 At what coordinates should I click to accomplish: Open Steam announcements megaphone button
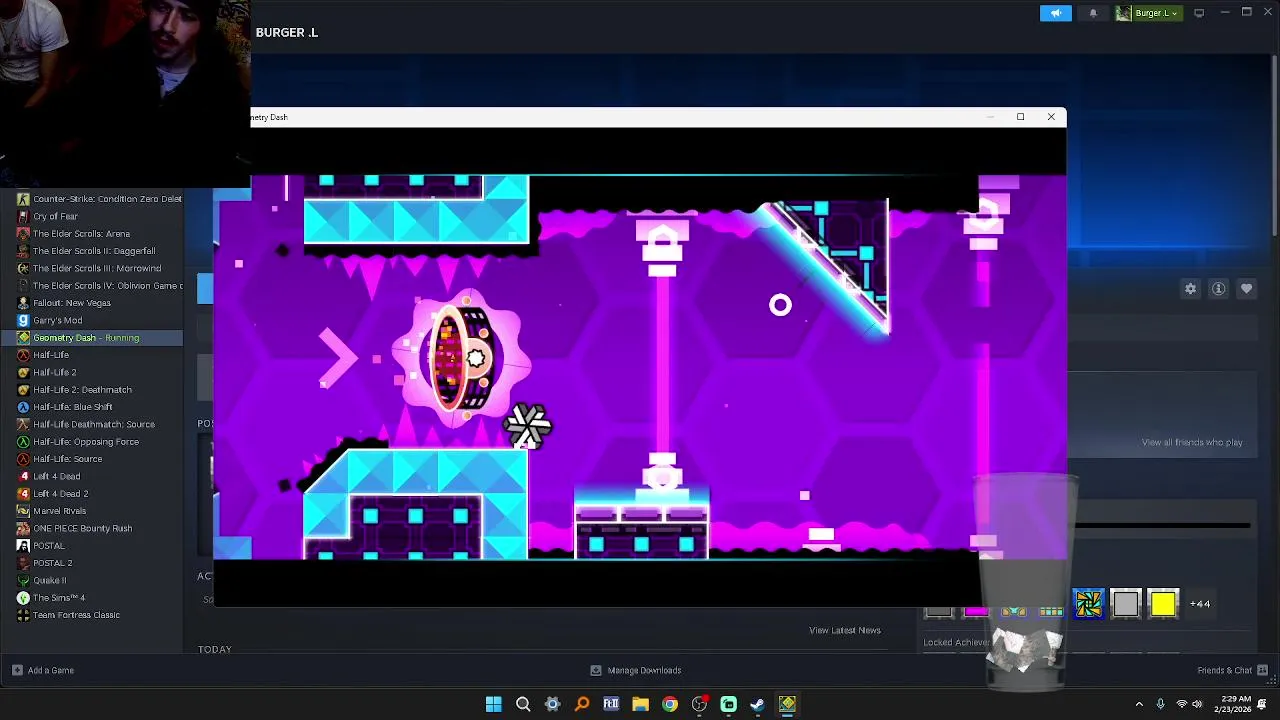click(1056, 13)
